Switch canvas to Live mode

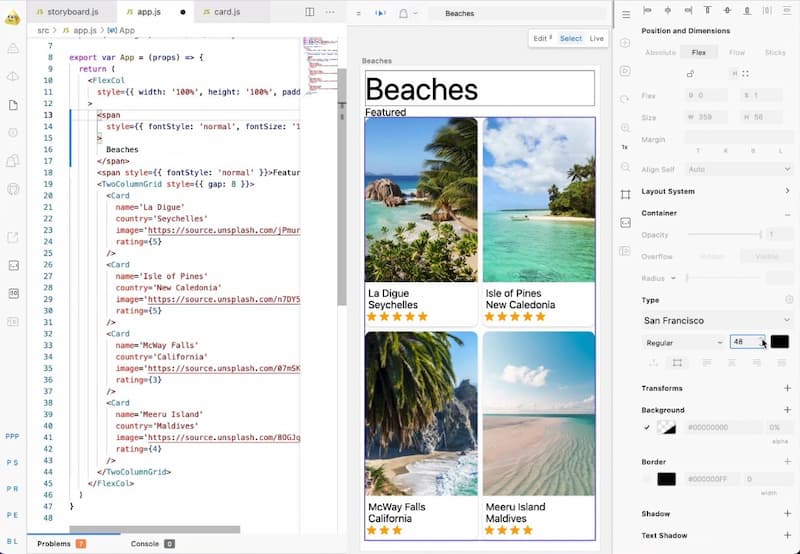point(596,38)
